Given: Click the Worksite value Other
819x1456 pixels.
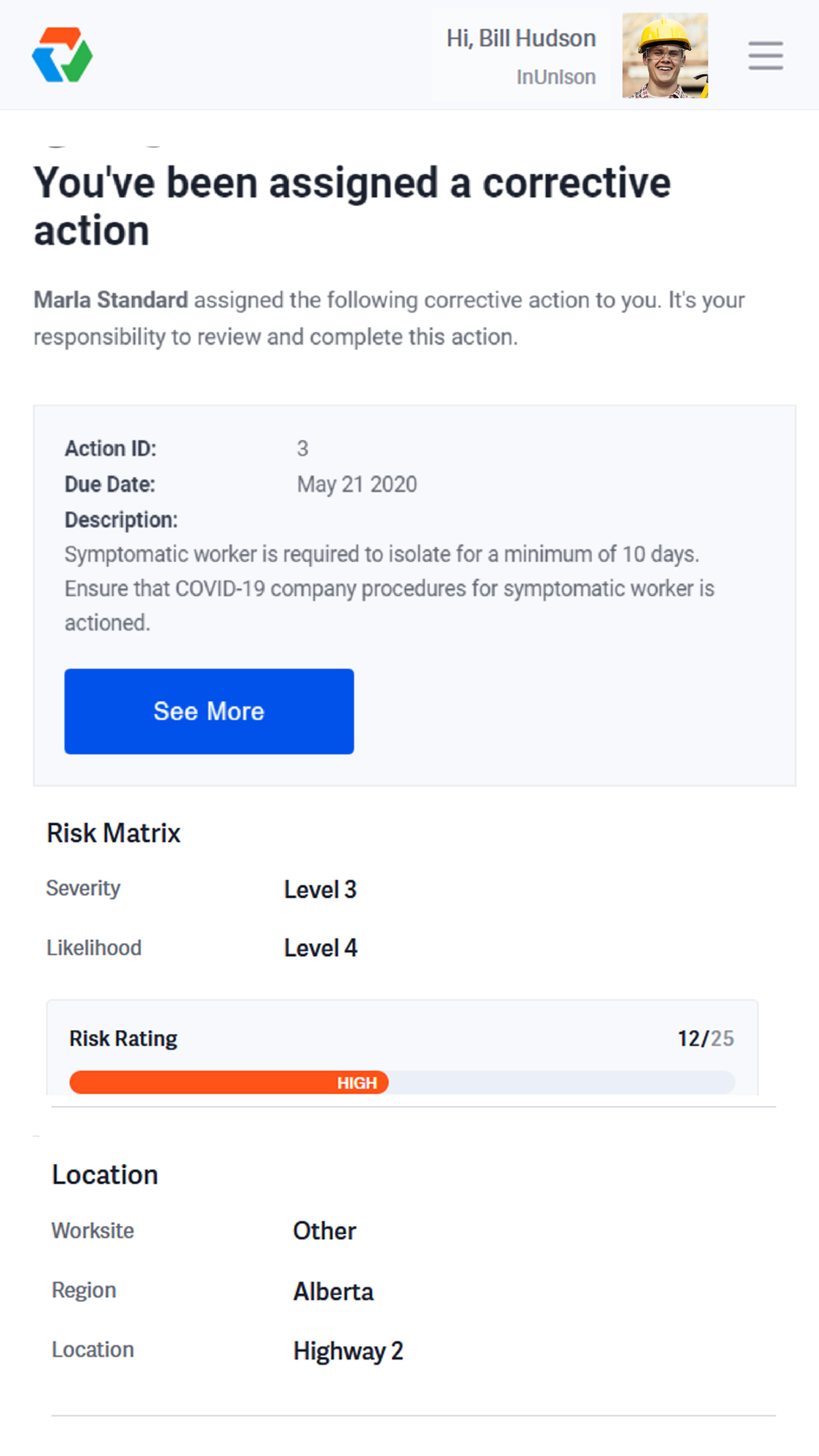Looking at the screenshot, I should tap(324, 1231).
